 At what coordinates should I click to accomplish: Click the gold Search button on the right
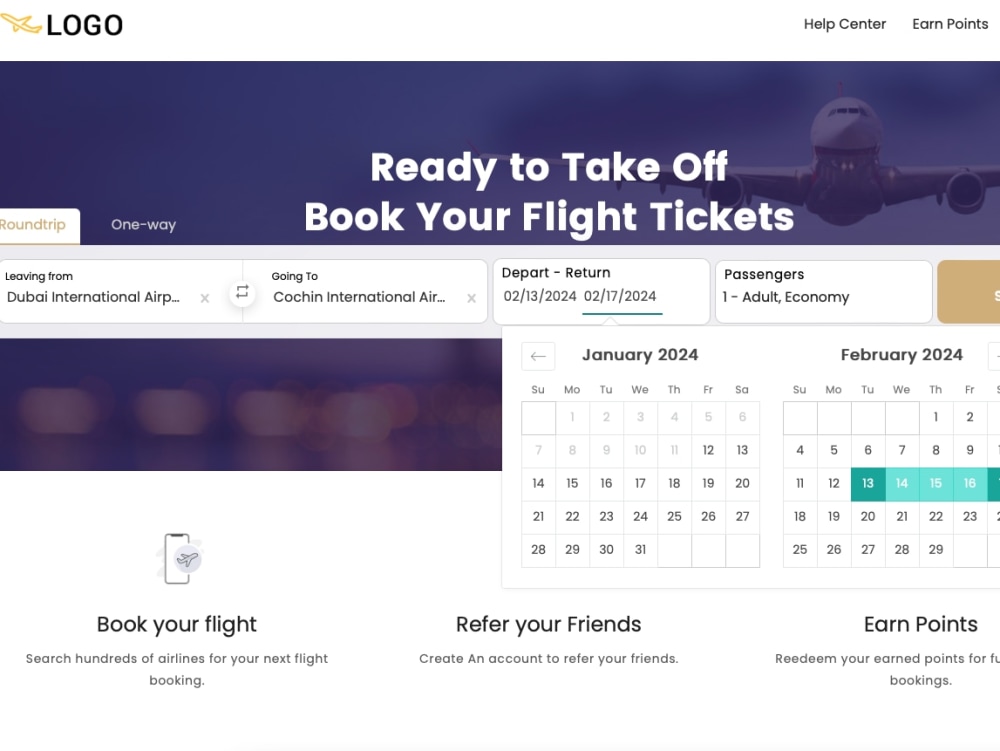(x=976, y=291)
